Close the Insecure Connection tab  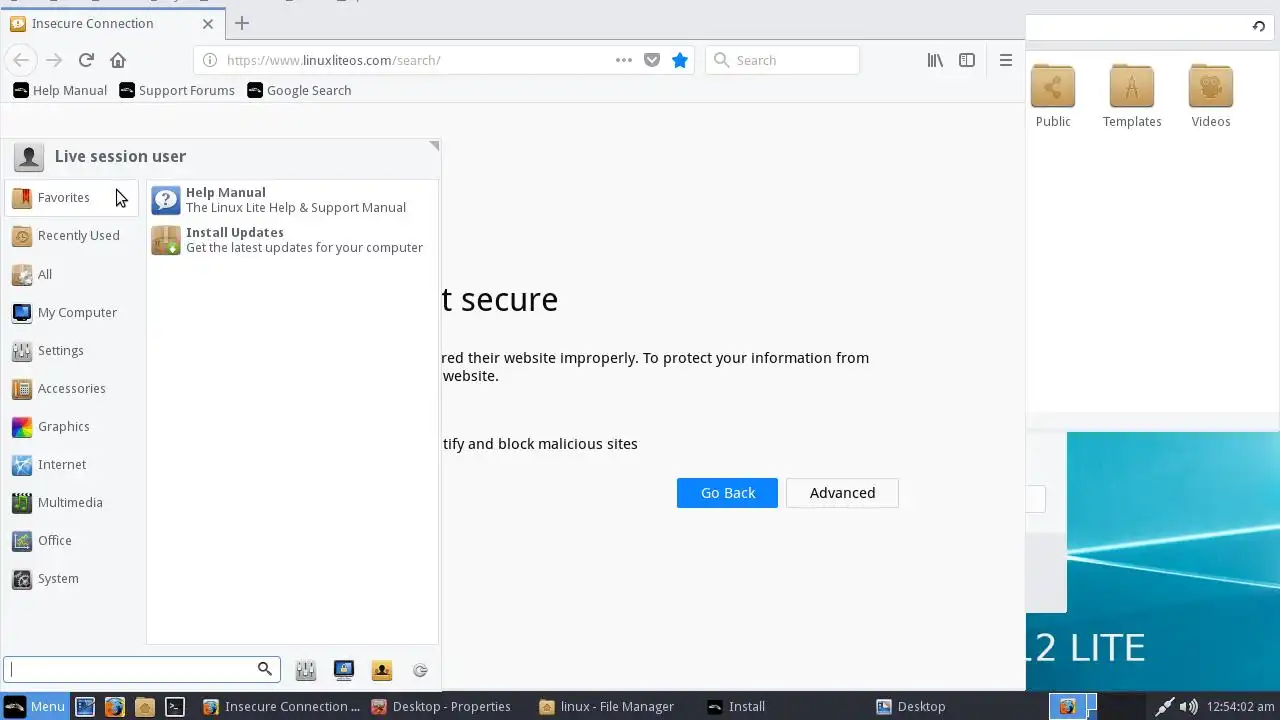point(208,23)
